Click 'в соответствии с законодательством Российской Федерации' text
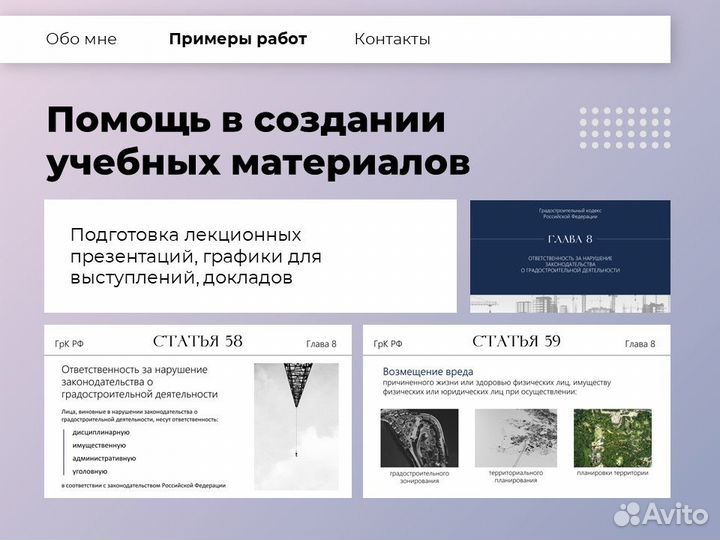This screenshot has height=540, width=720. pos(144,485)
